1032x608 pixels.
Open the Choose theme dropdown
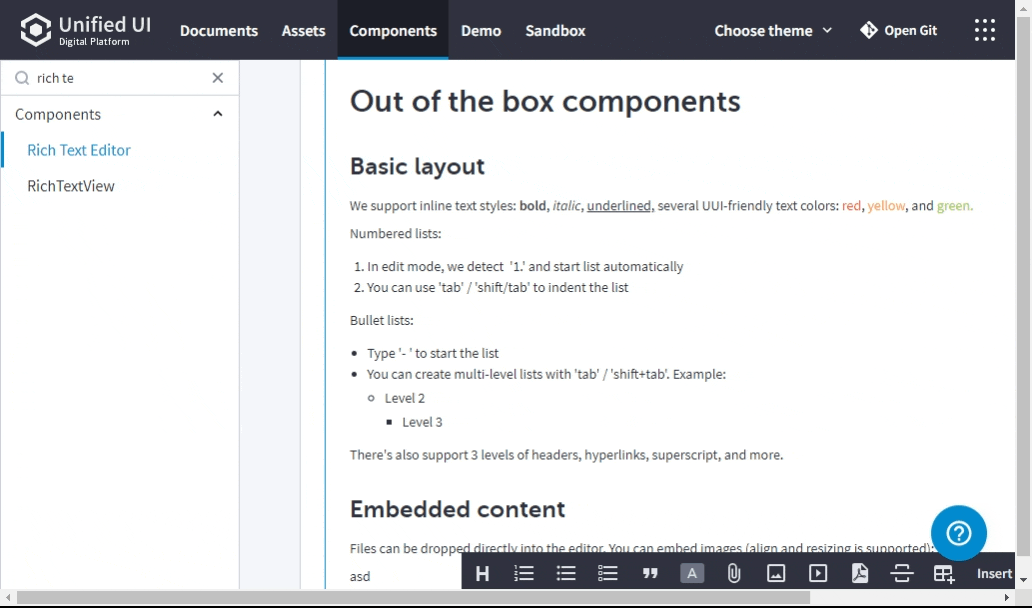pos(772,30)
